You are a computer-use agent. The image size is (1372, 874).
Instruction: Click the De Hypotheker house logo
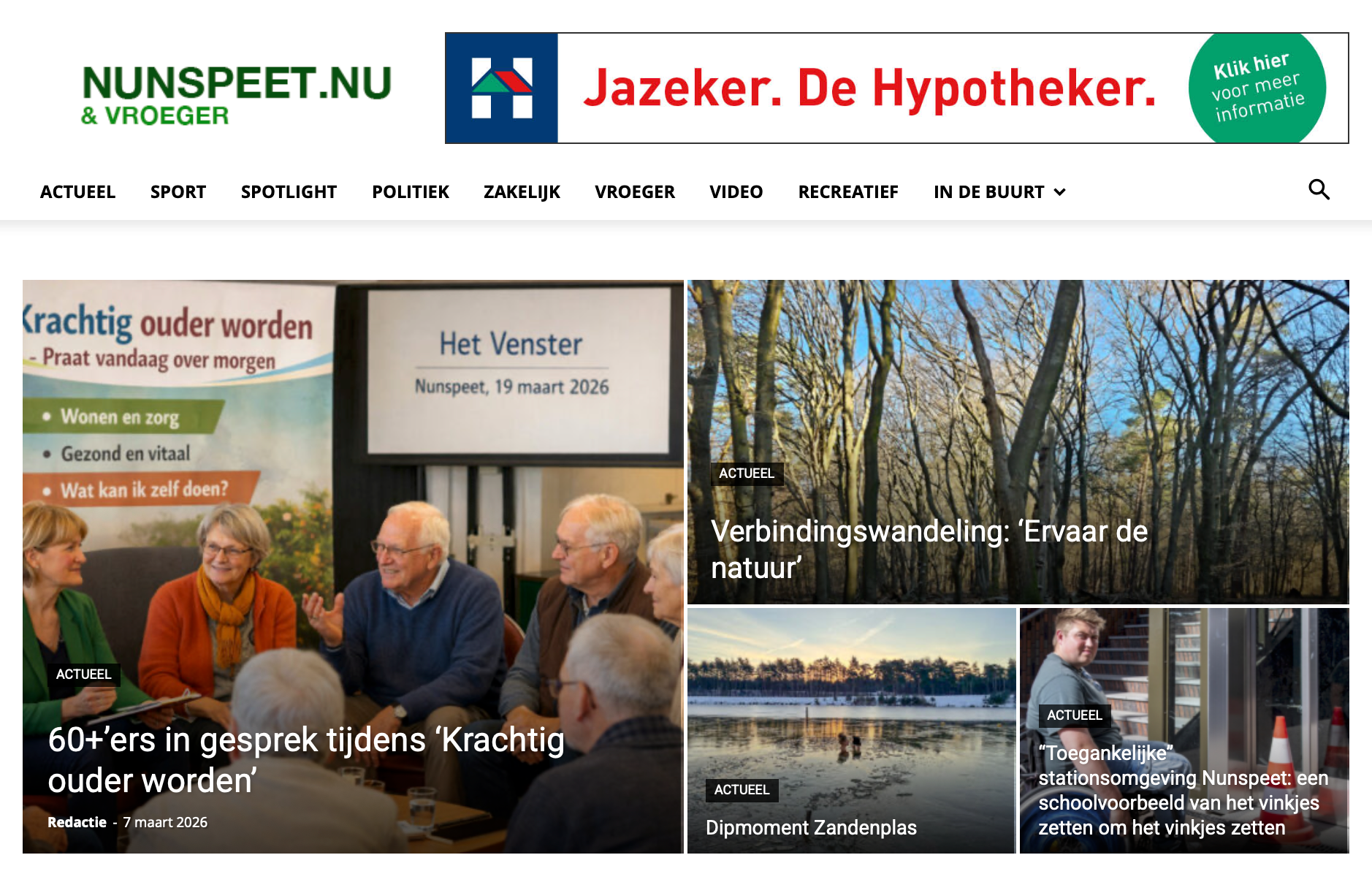pyautogui.click(x=502, y=88)
